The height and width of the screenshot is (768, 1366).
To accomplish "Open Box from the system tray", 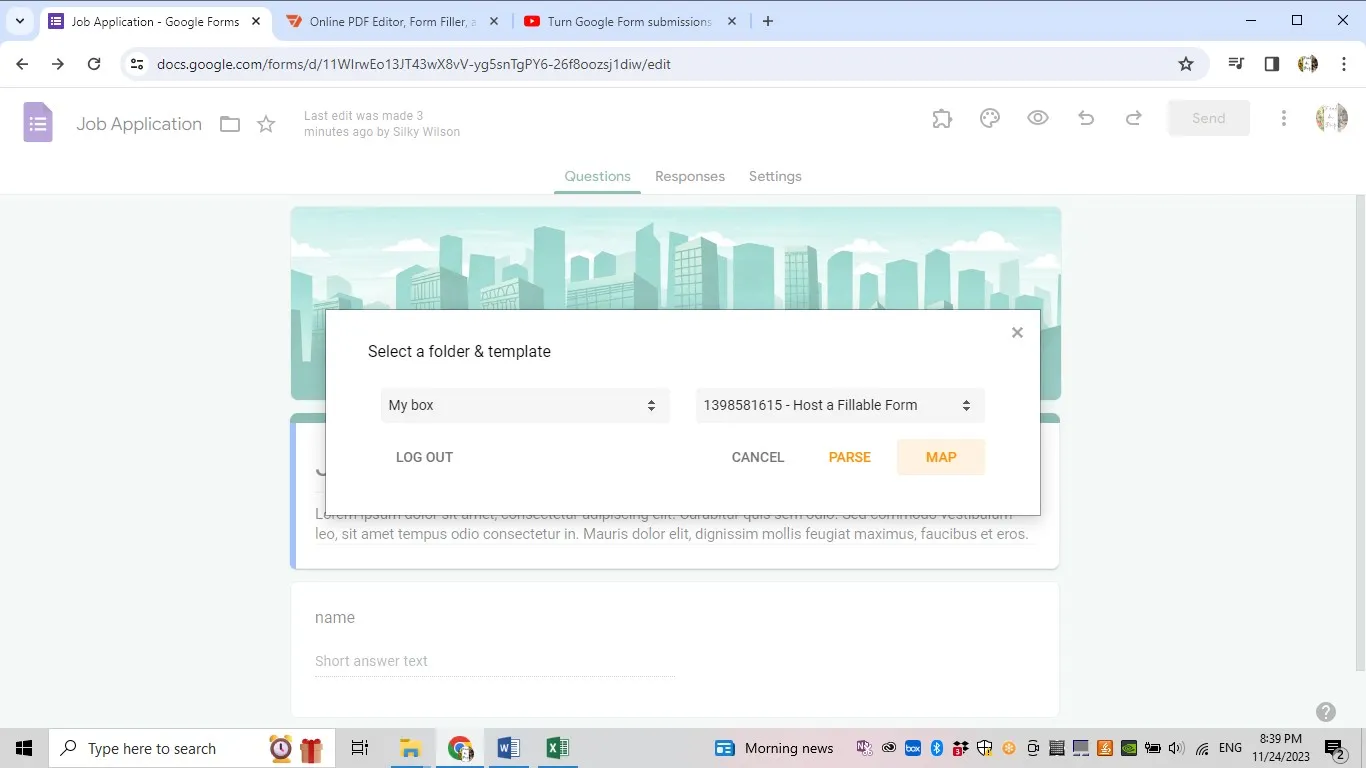I will coord(911,747).
